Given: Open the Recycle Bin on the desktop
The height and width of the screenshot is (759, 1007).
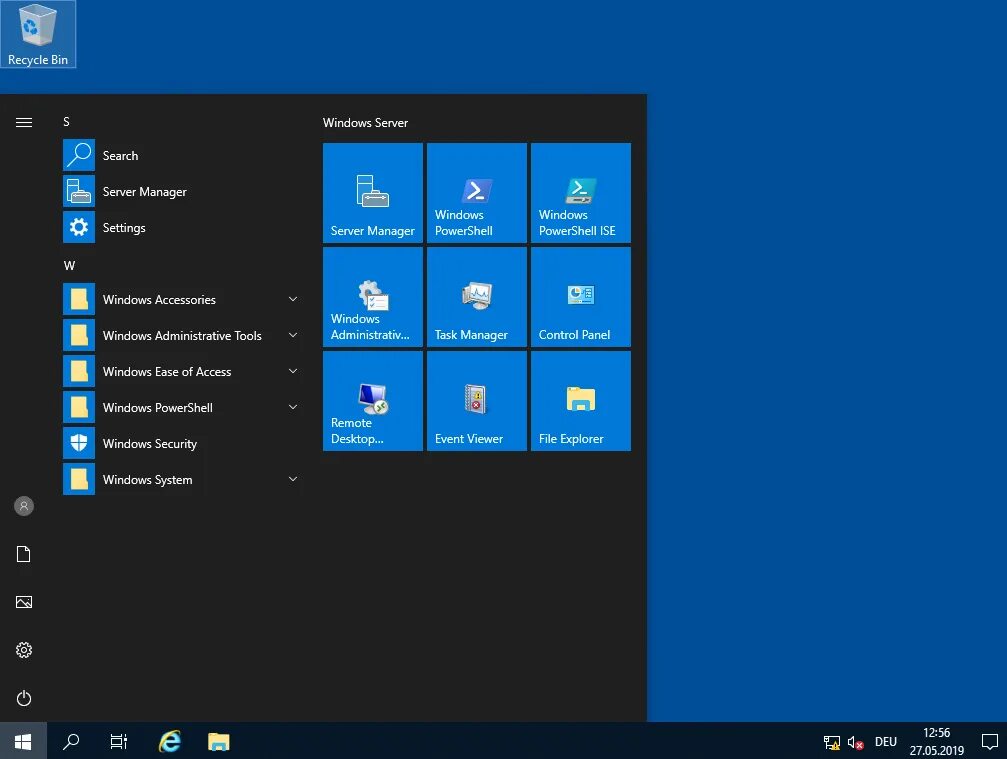Looking at the screenshot, I should [x=38, y=34].
